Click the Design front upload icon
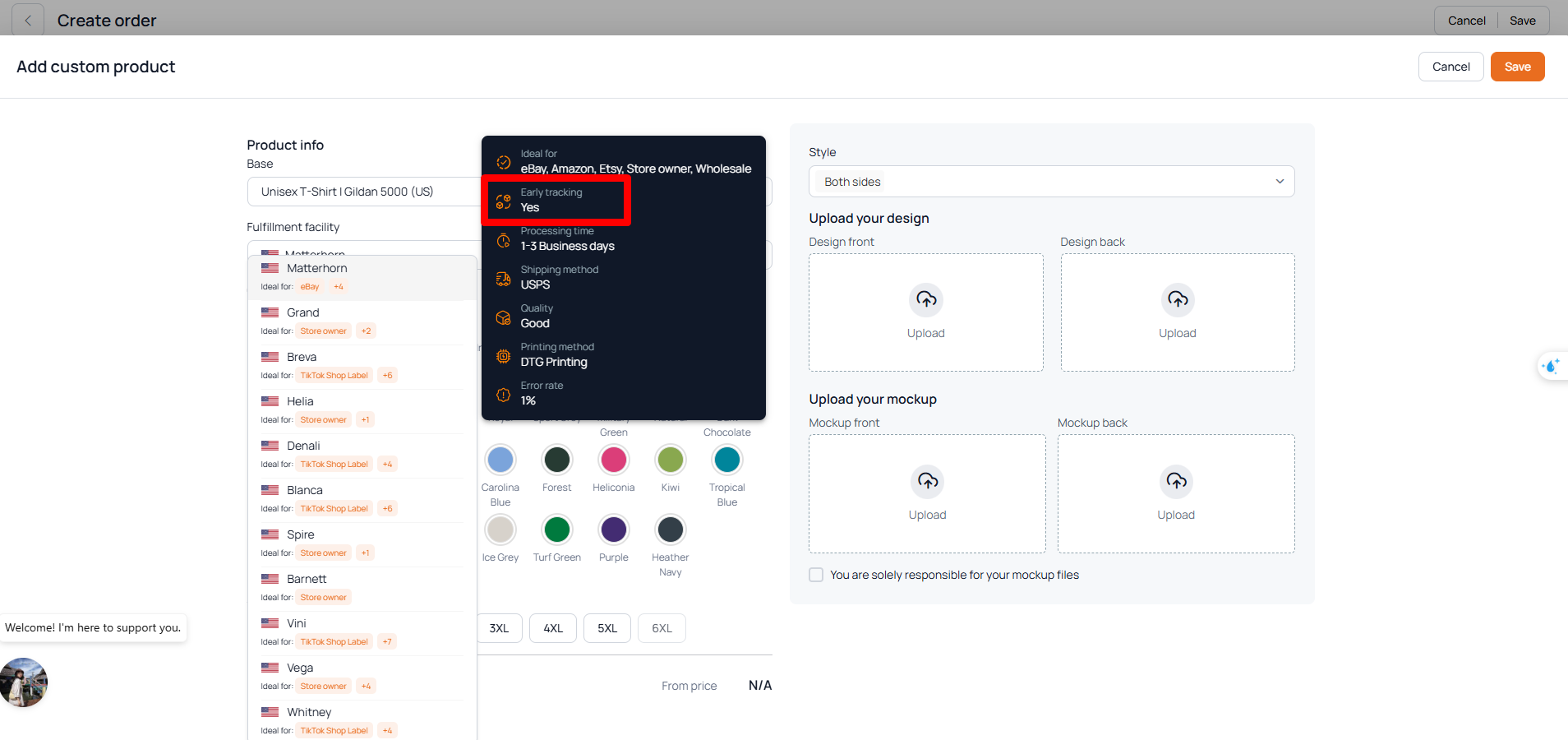 926,299
